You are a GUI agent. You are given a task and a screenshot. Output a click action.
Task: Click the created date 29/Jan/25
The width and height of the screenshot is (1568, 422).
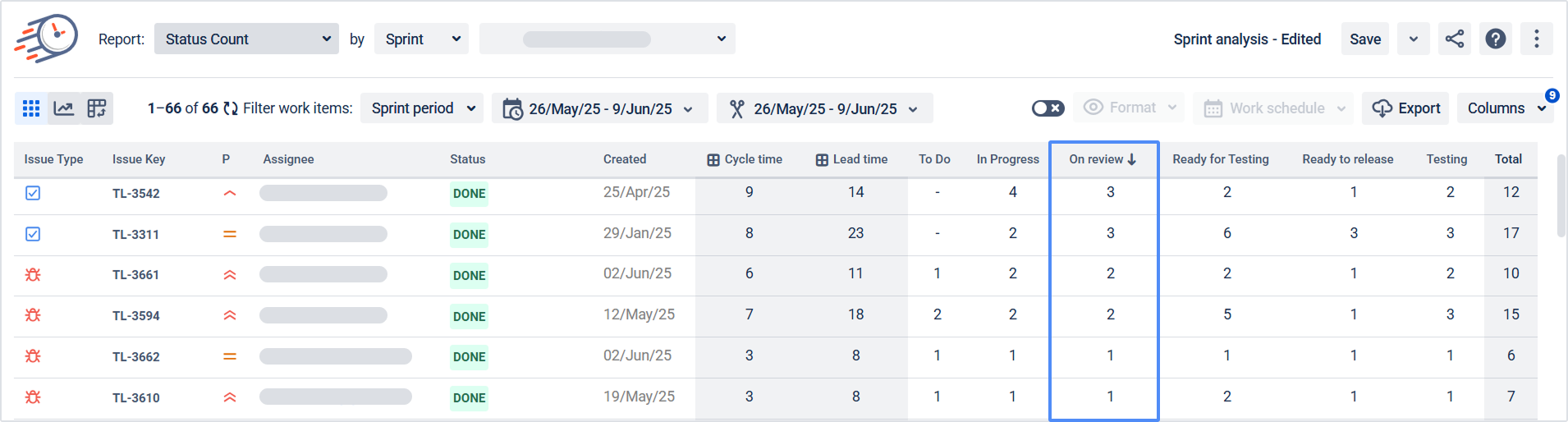coord(637,233)
